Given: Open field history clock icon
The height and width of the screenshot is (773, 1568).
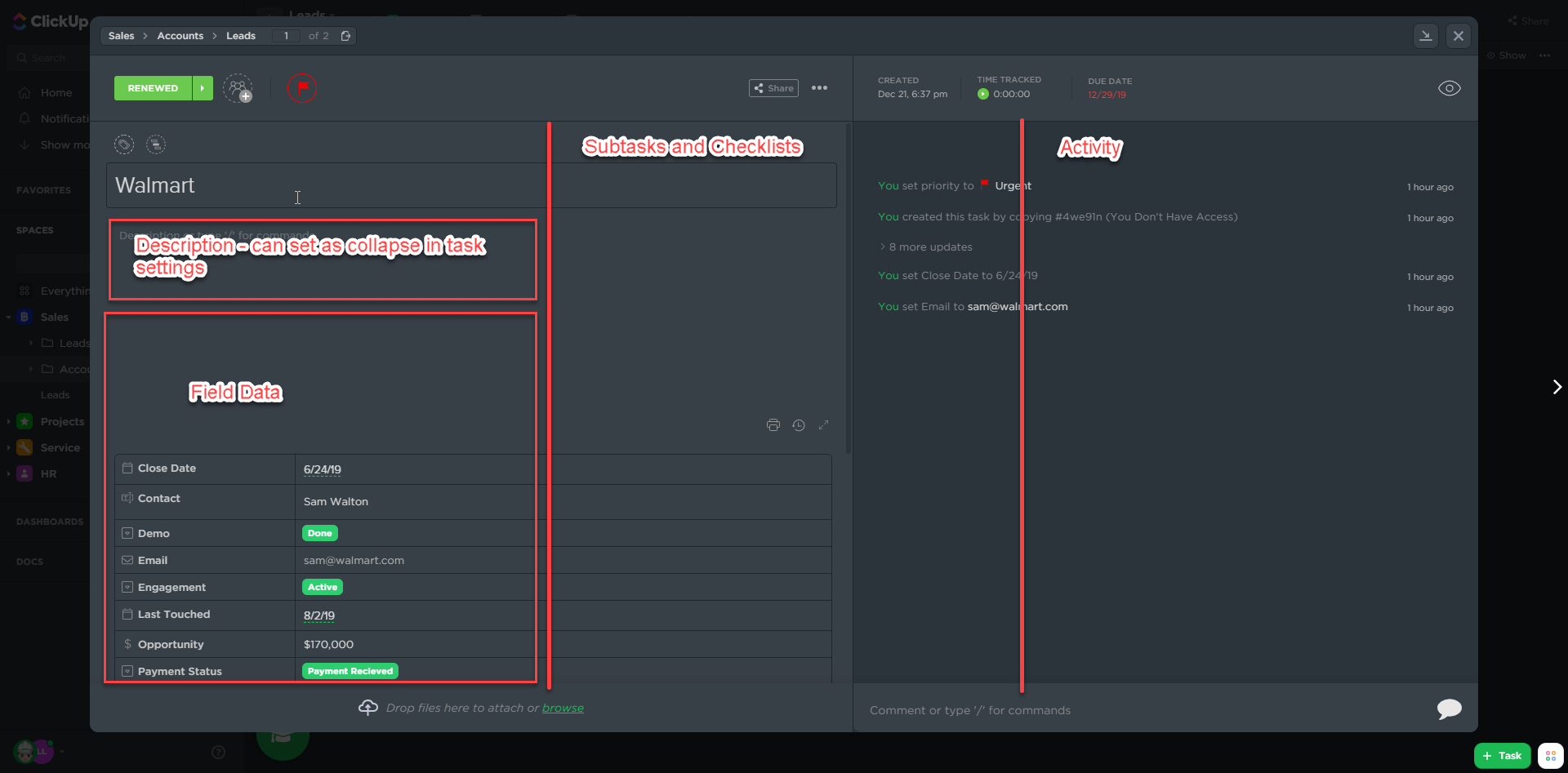Looking at the screenshot, I should tap(799, 424).
